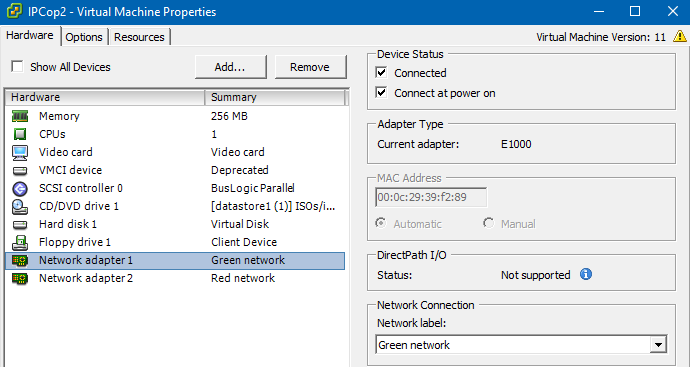Select Network adapter 1 label

click(86, 261)
